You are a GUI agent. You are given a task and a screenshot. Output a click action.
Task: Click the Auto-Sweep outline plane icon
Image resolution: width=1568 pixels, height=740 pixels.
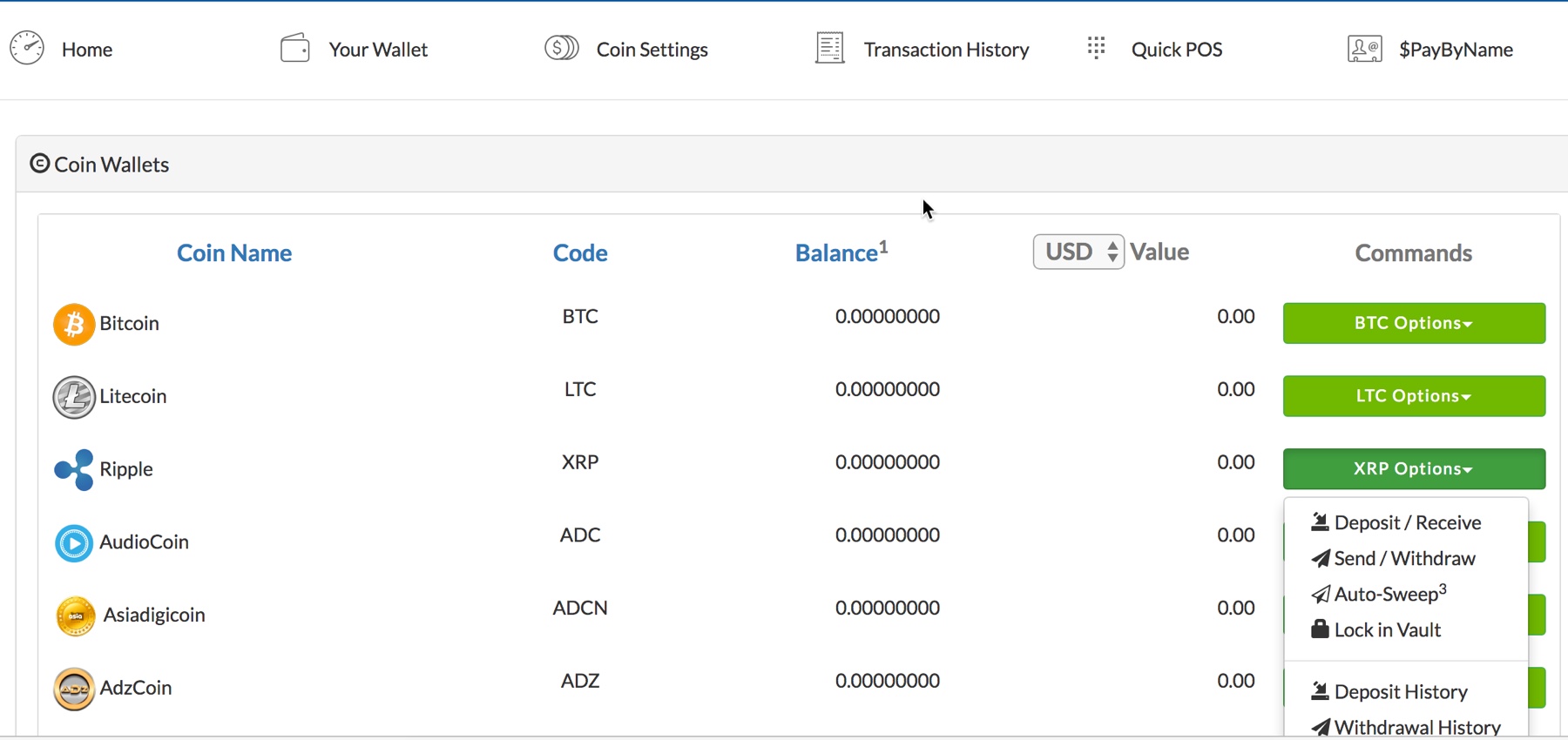(x=1321, y=595)
